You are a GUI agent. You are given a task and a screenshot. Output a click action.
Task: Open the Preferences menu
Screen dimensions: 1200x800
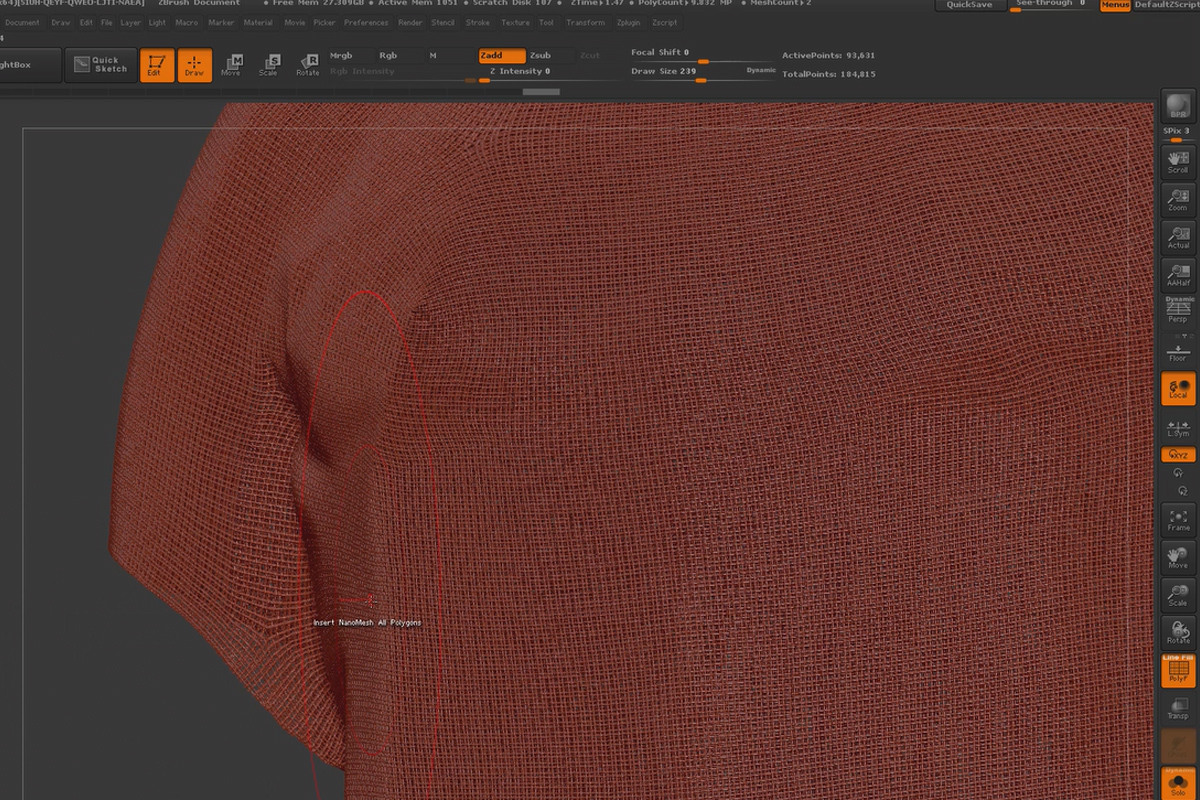[x=366, y=22]
